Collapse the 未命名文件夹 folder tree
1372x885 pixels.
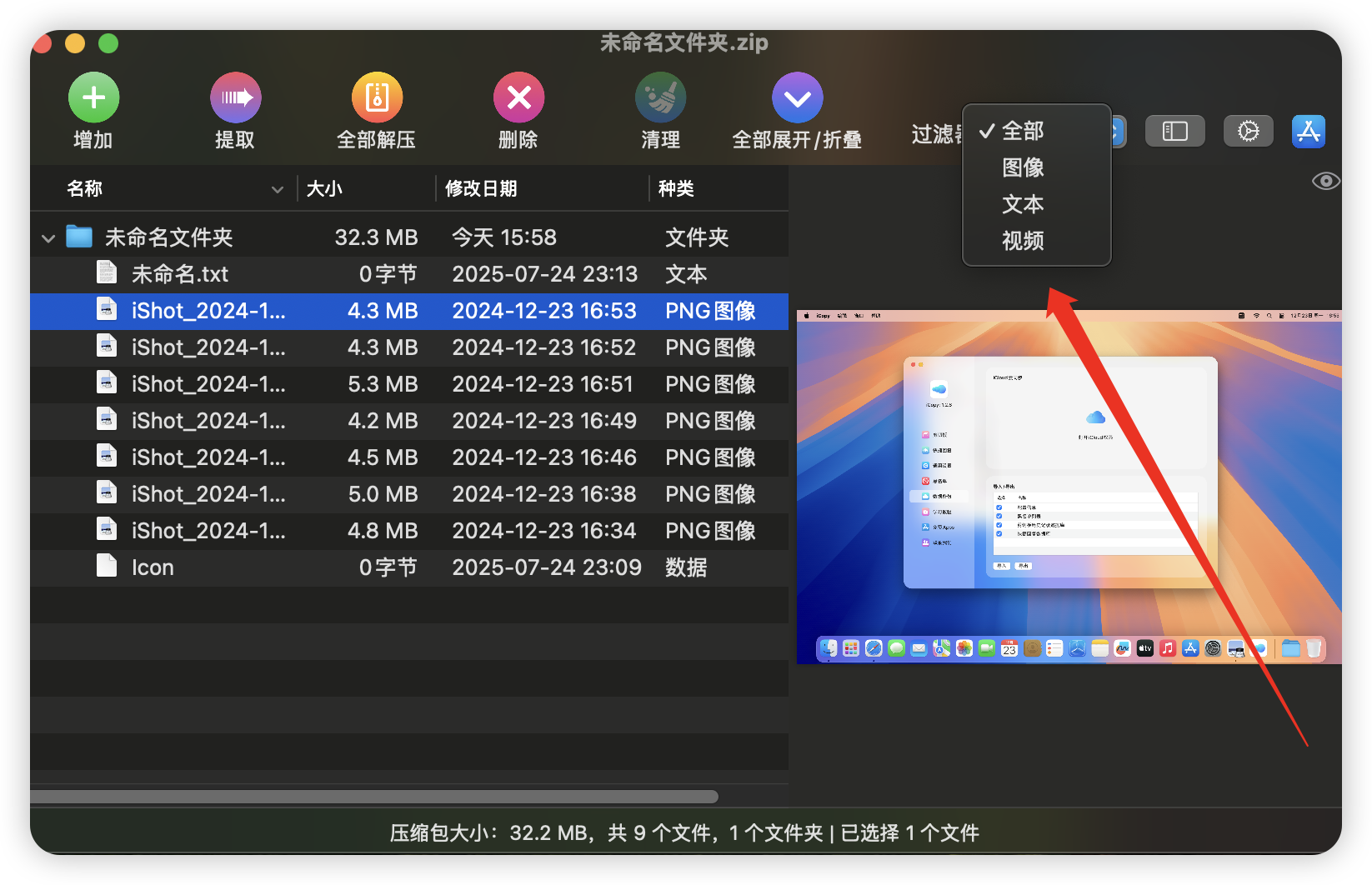[48, 238]
